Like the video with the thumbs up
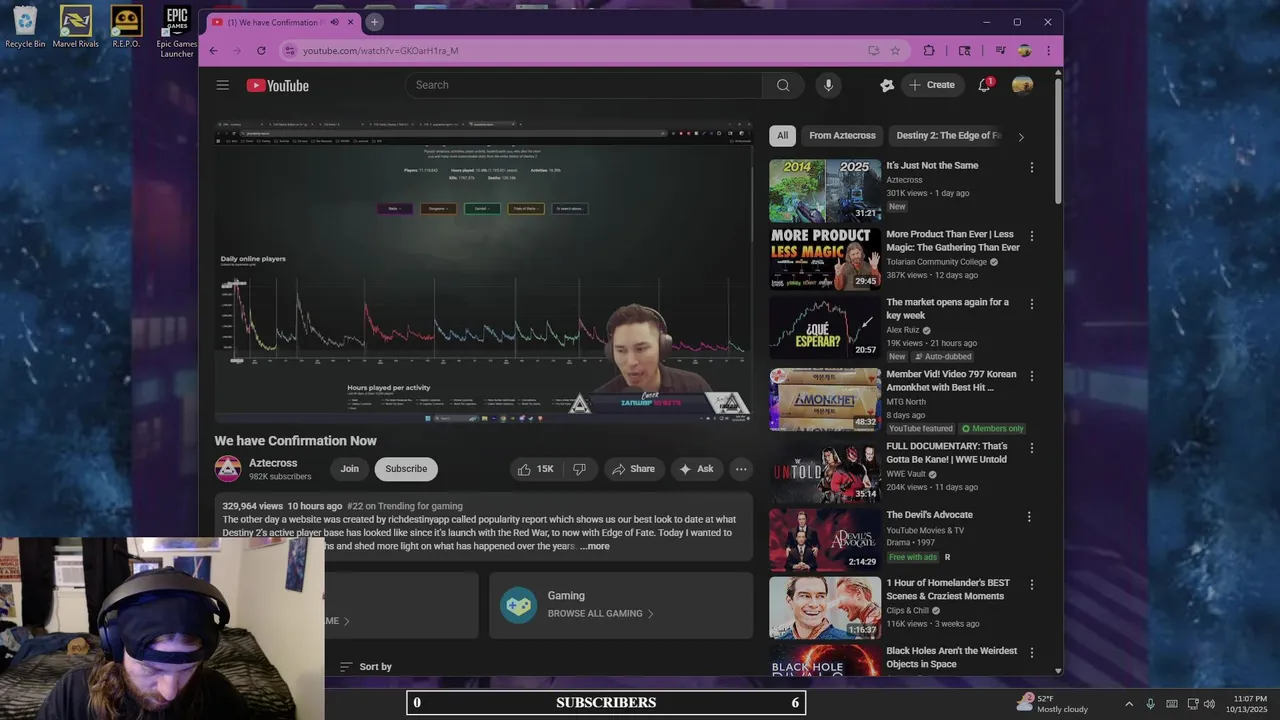 pyautogui.click(x=535, y=469)
